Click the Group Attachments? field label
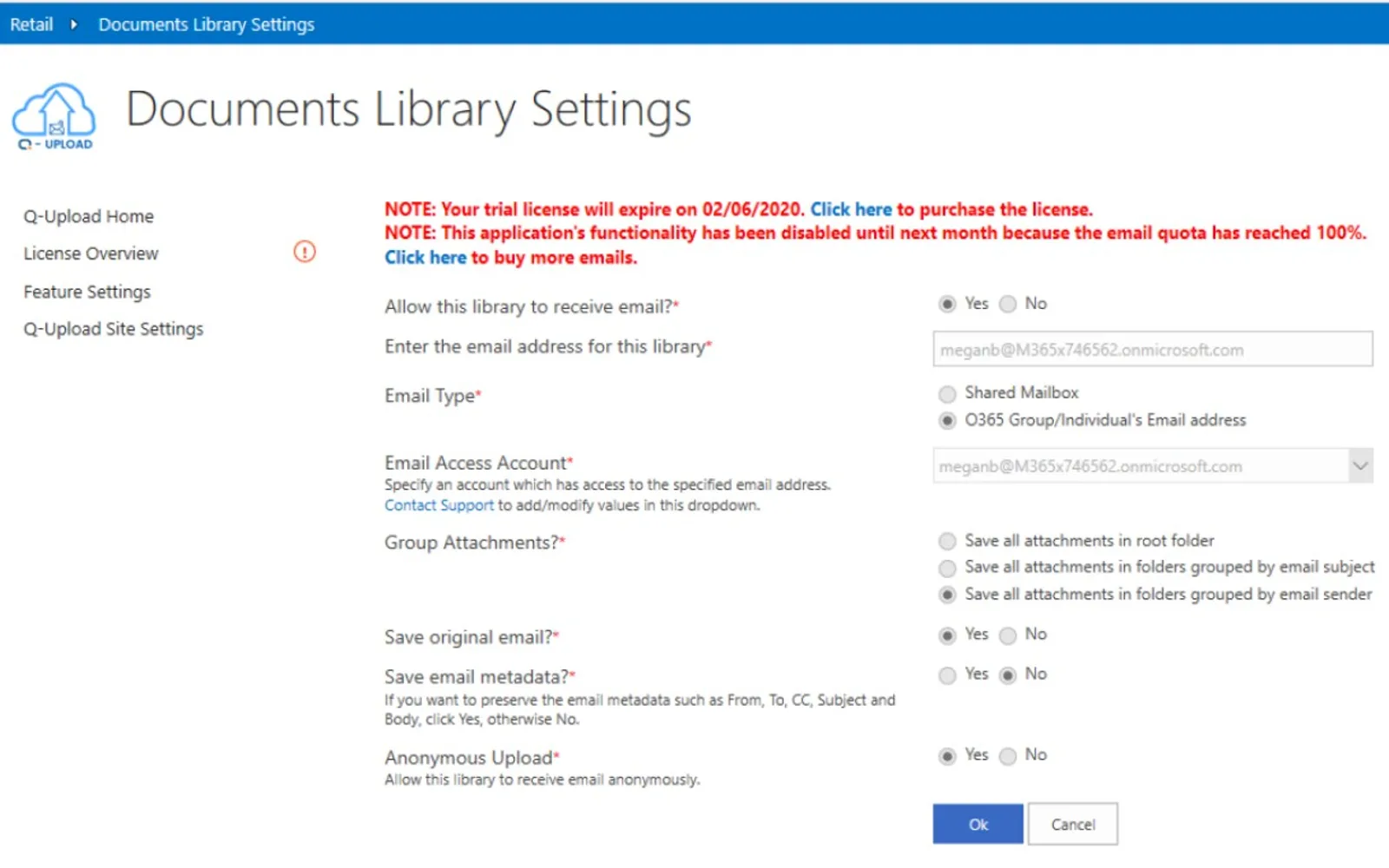The height and width of the screenshot is (868, 1389). point(475,542)
